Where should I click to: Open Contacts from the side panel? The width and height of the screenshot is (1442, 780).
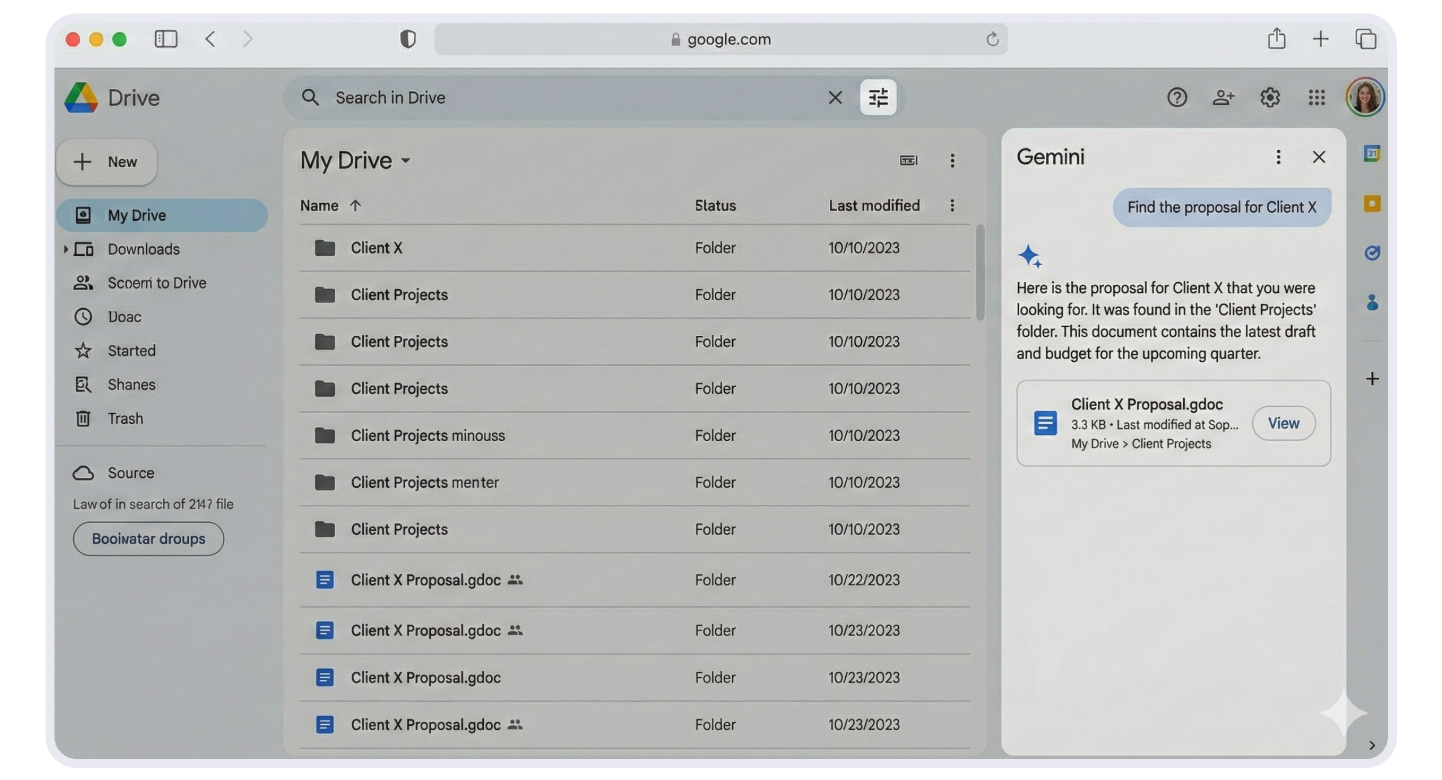[1371, 302]
